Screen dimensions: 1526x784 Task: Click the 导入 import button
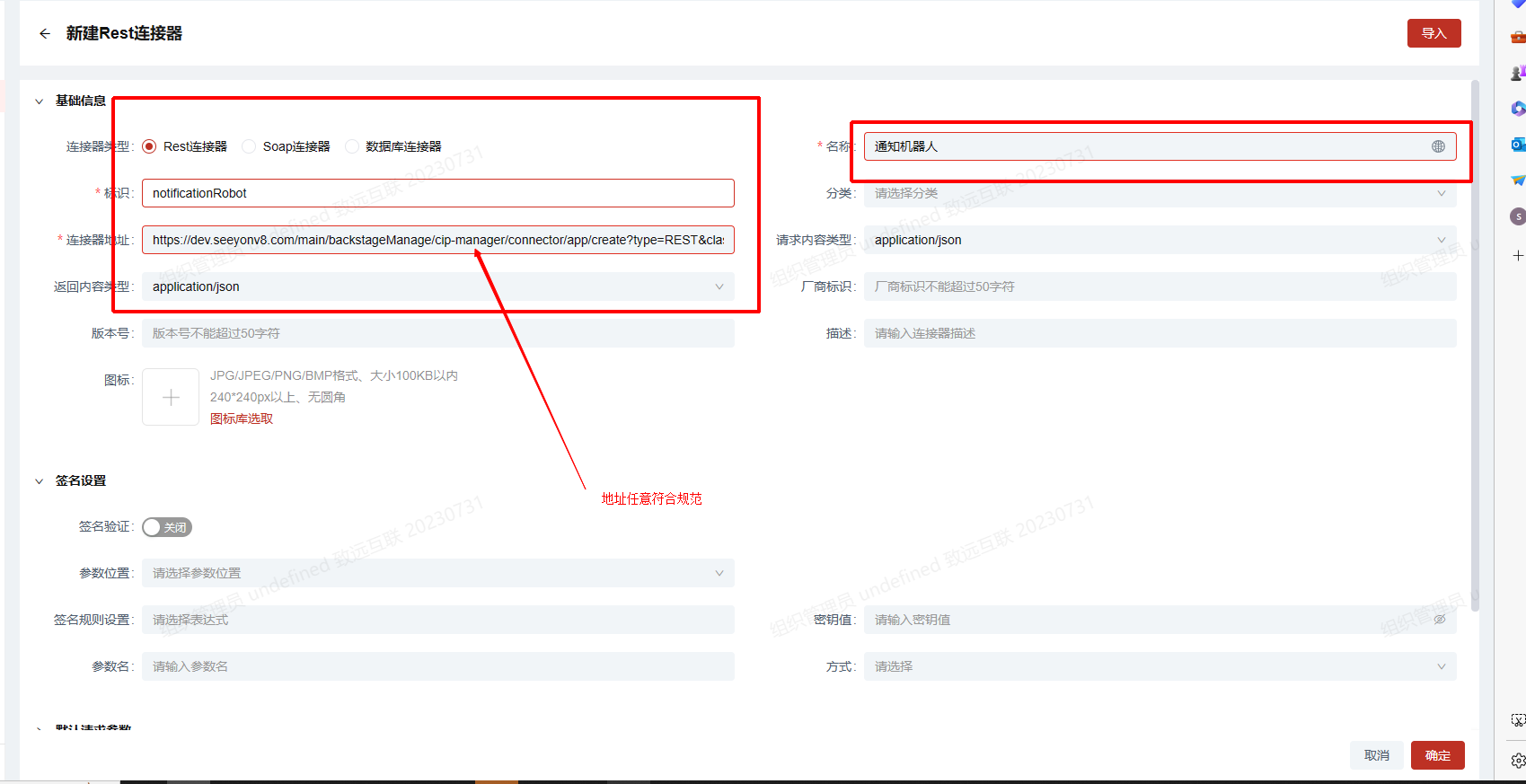(1433, 33)
